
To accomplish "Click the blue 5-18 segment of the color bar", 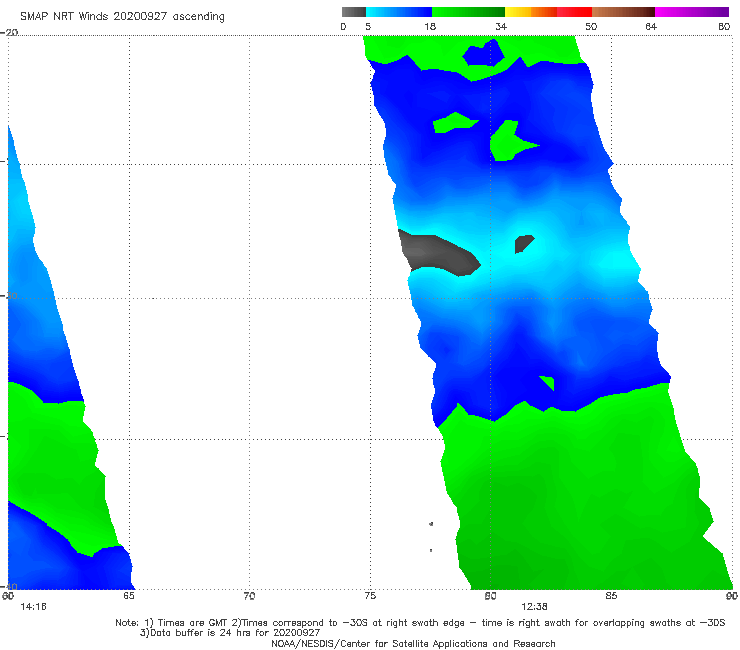I will point(399,12).
